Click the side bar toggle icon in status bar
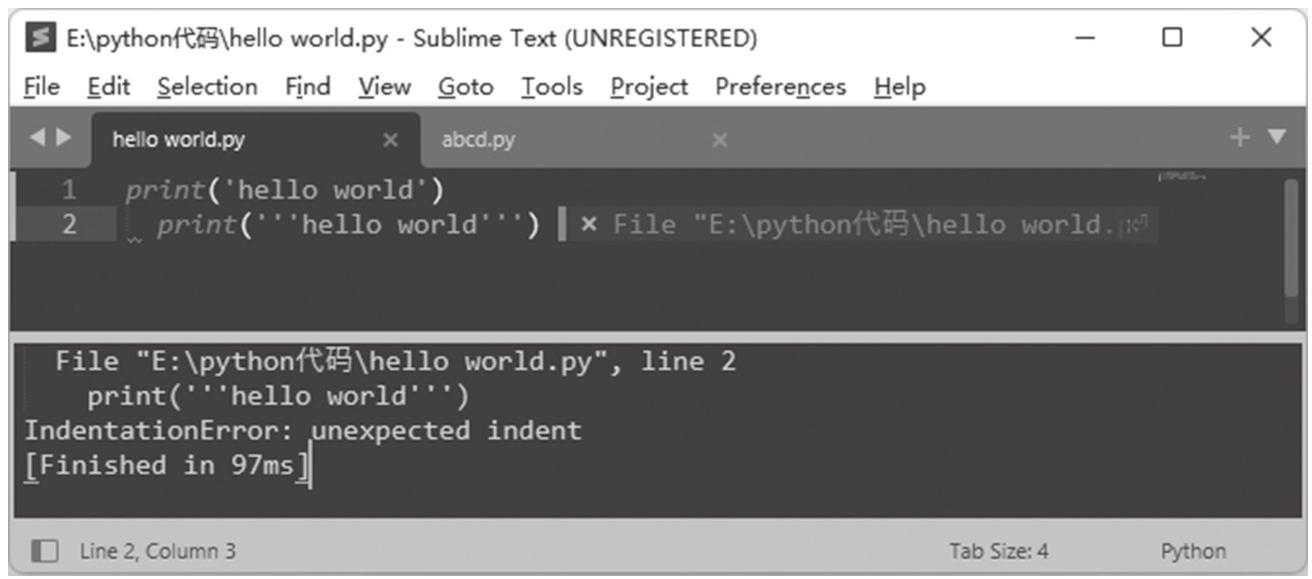 [x=44, y=550]
